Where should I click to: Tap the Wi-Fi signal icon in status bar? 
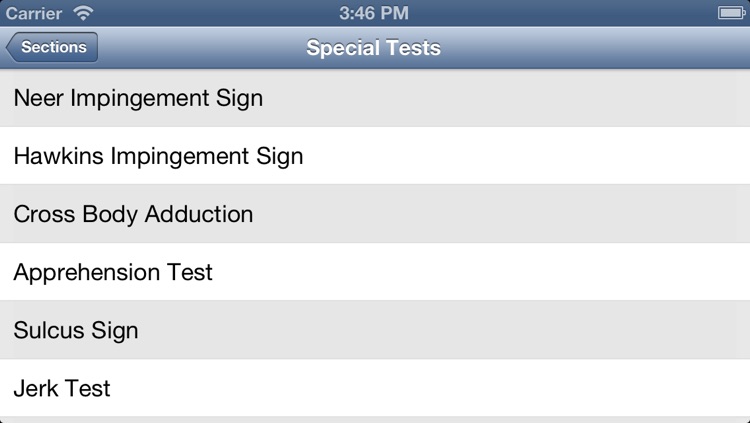coord(83,13)
